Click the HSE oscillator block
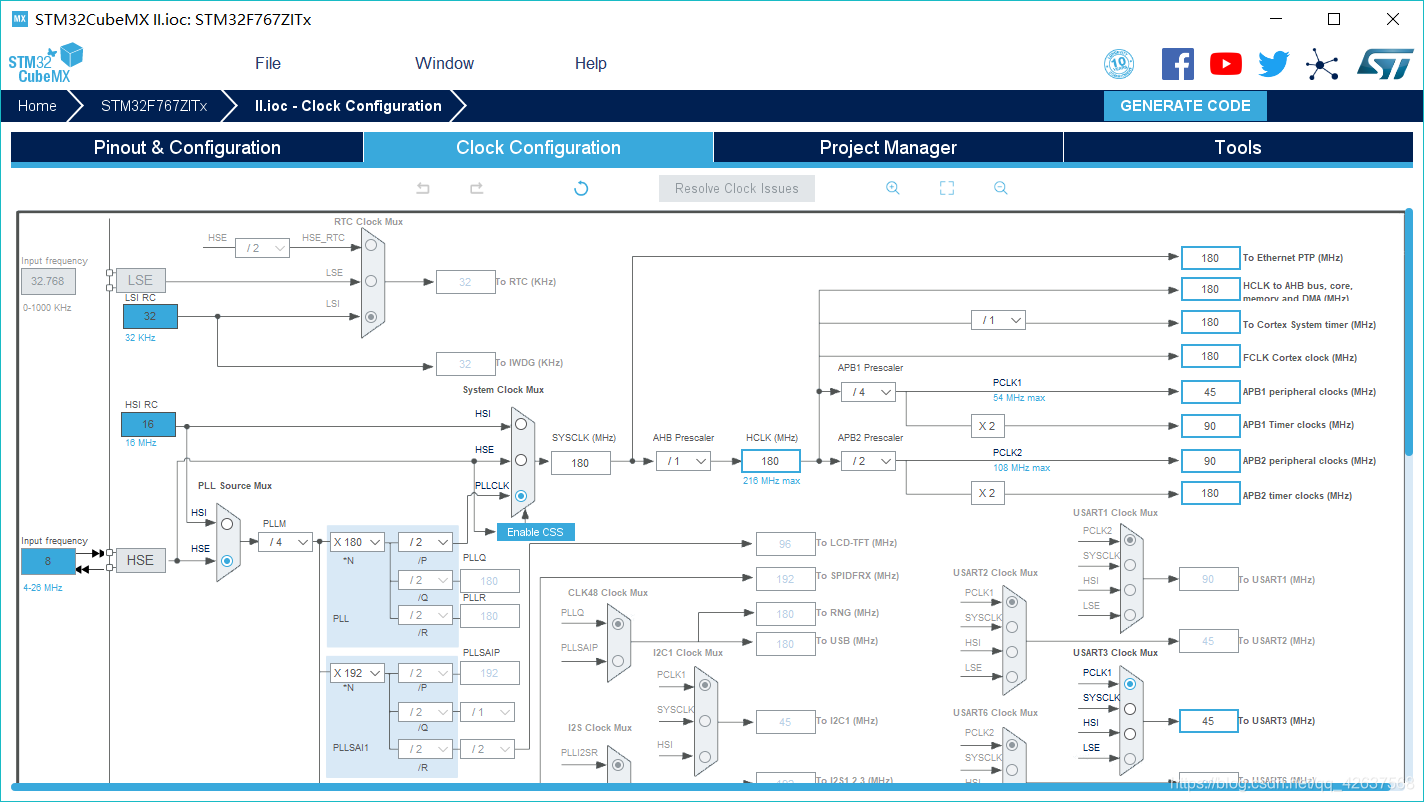 (141, 560)
